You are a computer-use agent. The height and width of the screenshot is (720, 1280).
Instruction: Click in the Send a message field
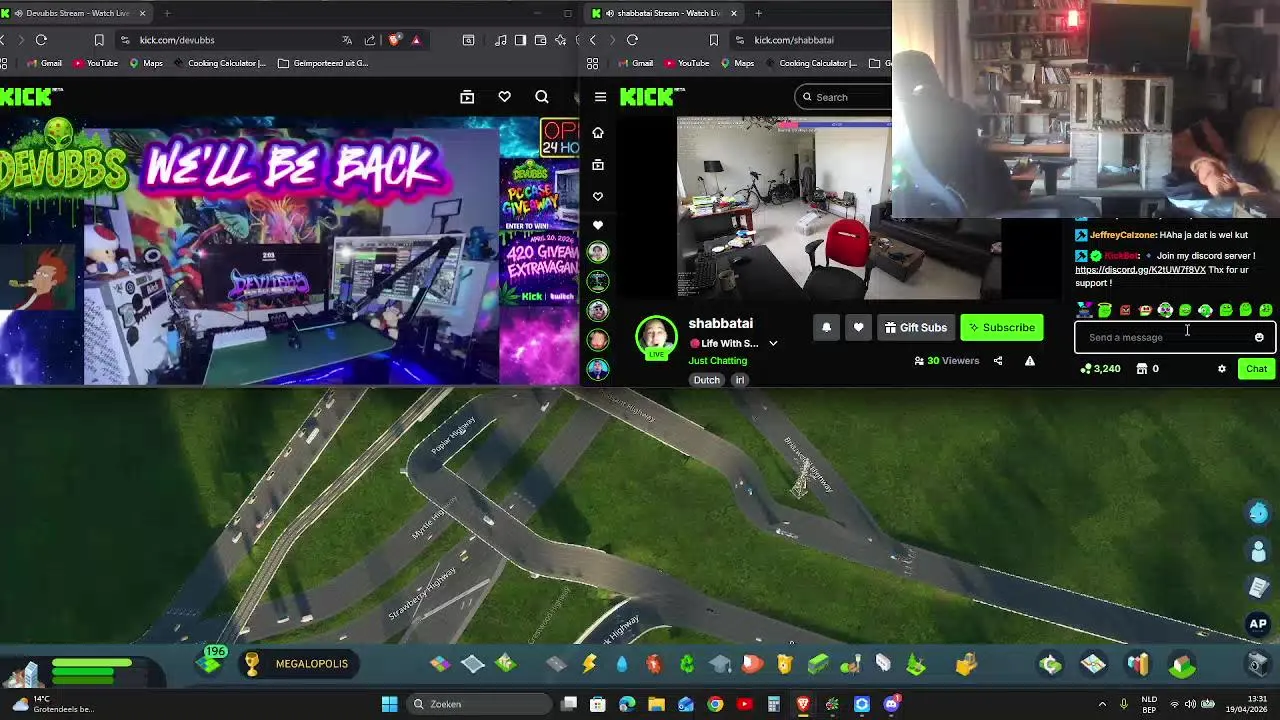(x=1175, y=338)
